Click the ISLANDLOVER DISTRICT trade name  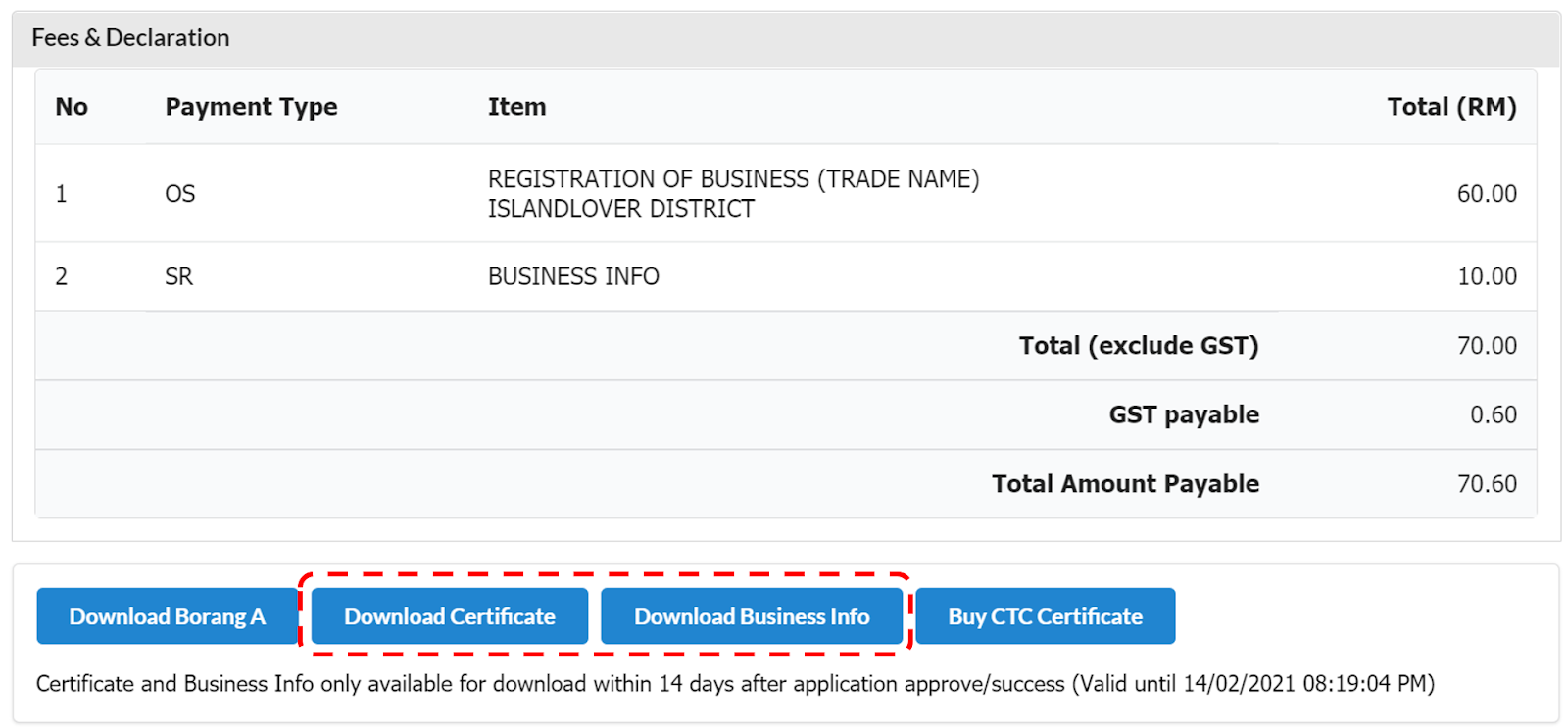(621, 209)
